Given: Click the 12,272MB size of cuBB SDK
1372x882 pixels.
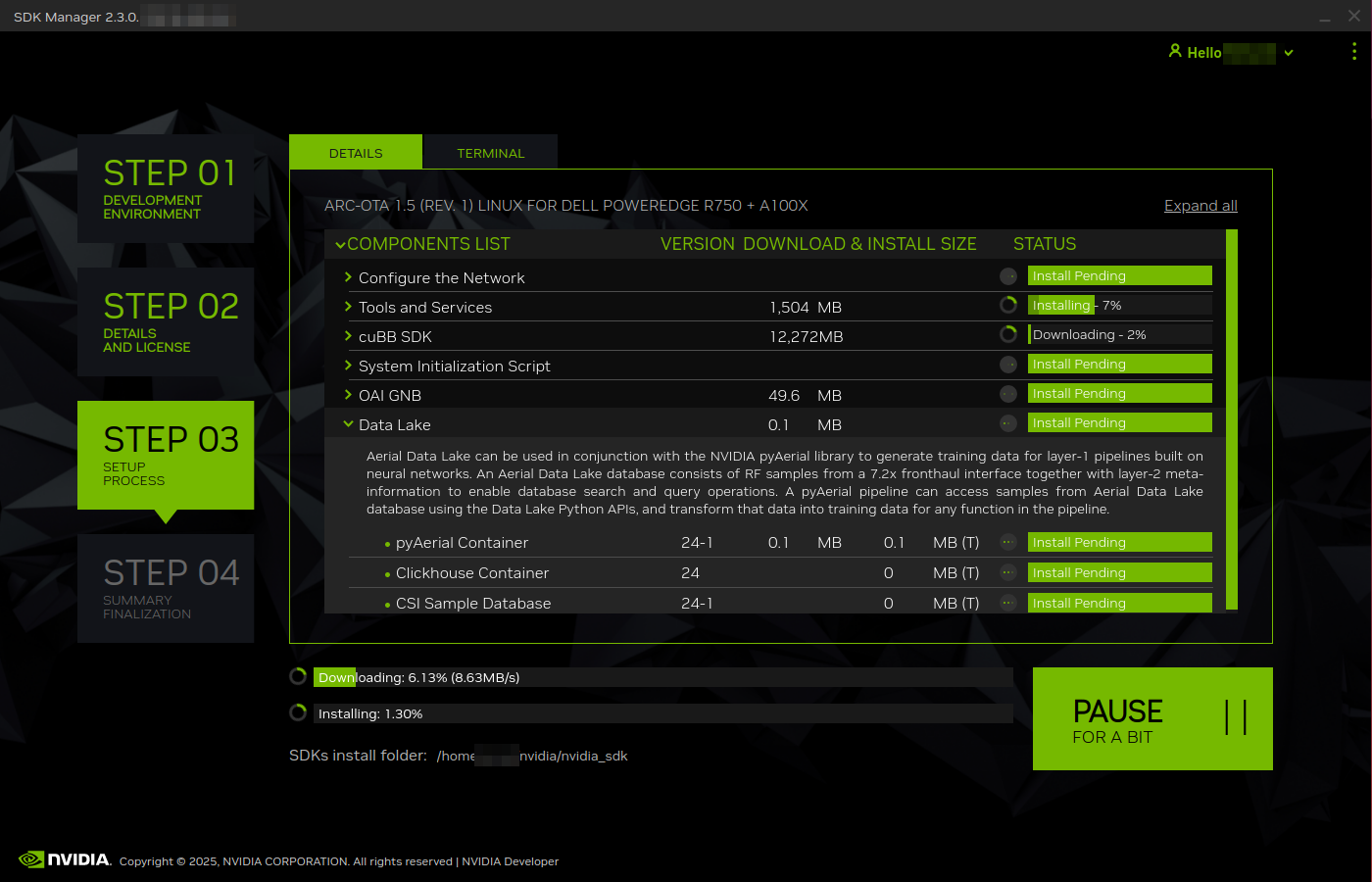Looking at the screenshot, I should 807,337.
